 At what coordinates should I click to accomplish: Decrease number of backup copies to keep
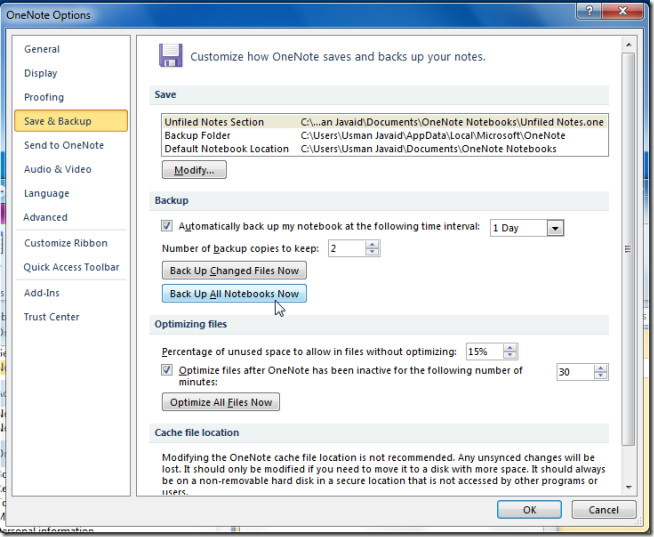point(372,252)
